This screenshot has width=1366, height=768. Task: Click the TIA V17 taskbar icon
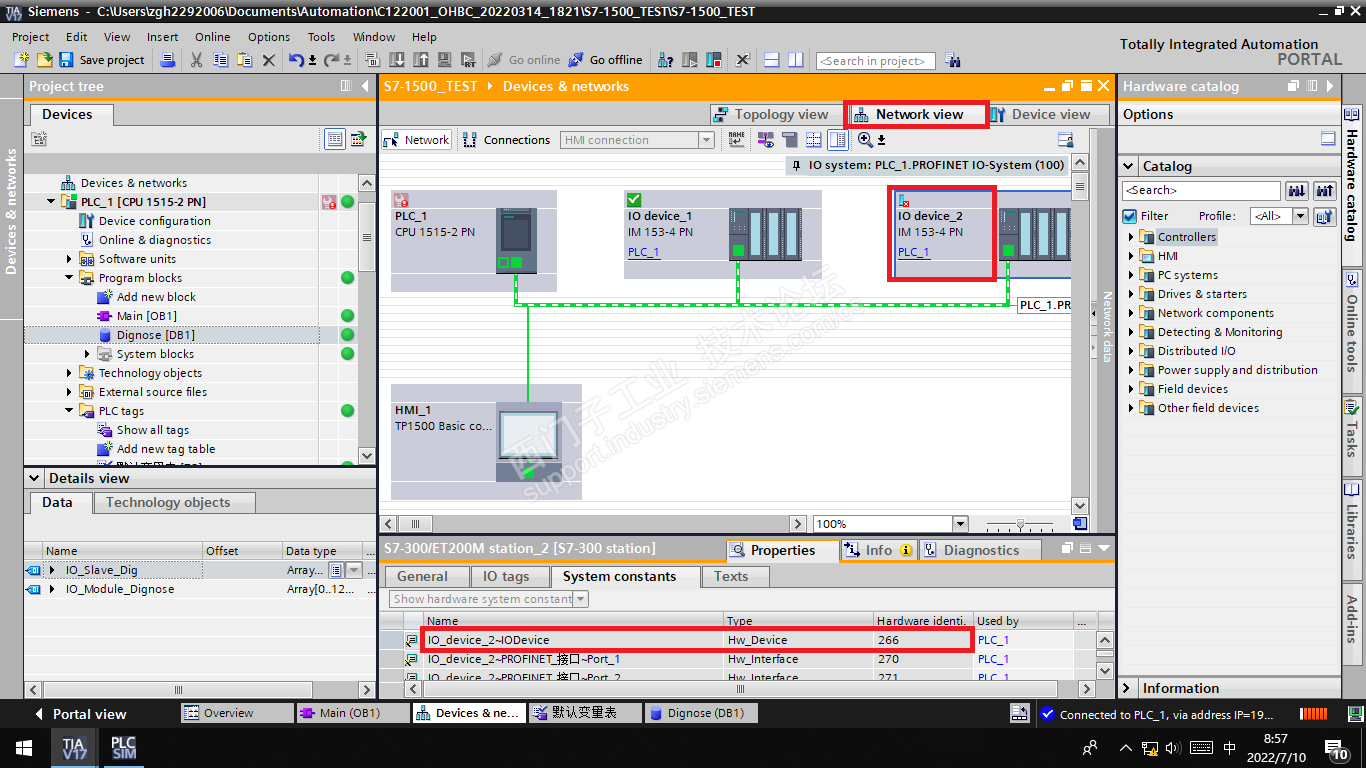[x=74, y=748]
